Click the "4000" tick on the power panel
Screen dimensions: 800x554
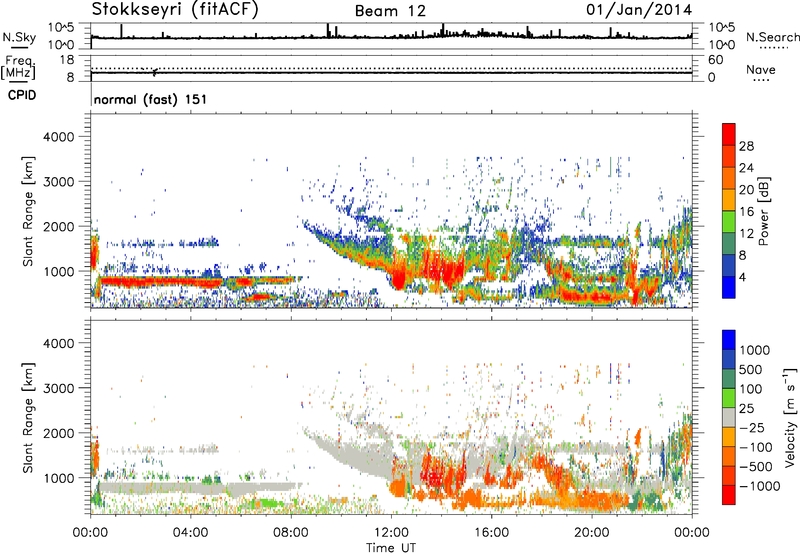pyautogui.click(x=59, y=137)
